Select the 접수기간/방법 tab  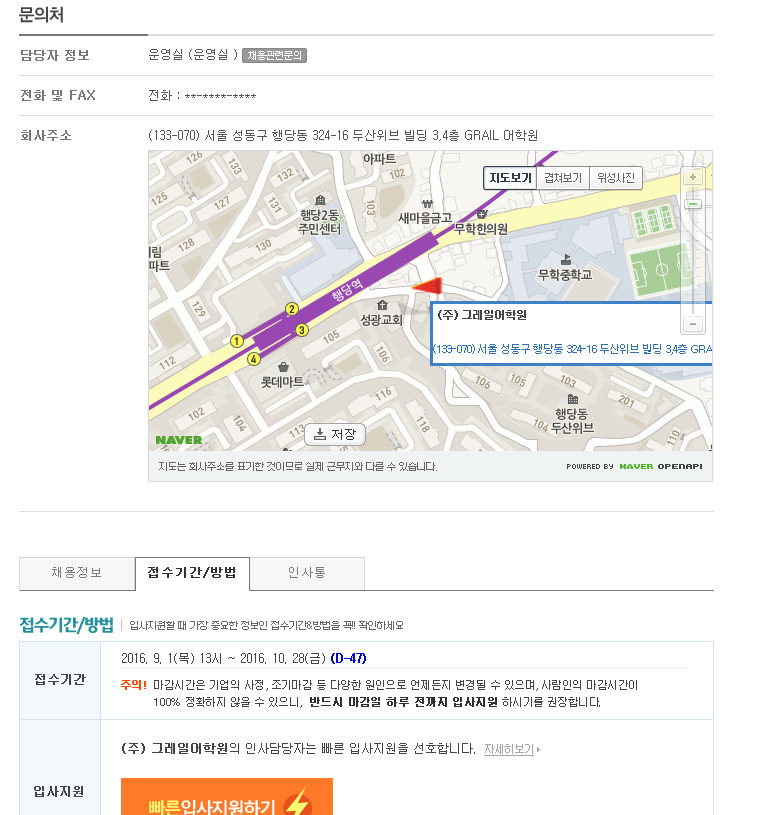(192, 573)
